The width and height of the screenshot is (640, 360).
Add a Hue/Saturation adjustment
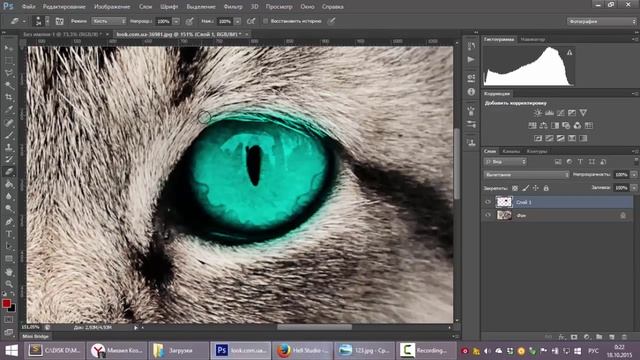(x=532, y=125)
